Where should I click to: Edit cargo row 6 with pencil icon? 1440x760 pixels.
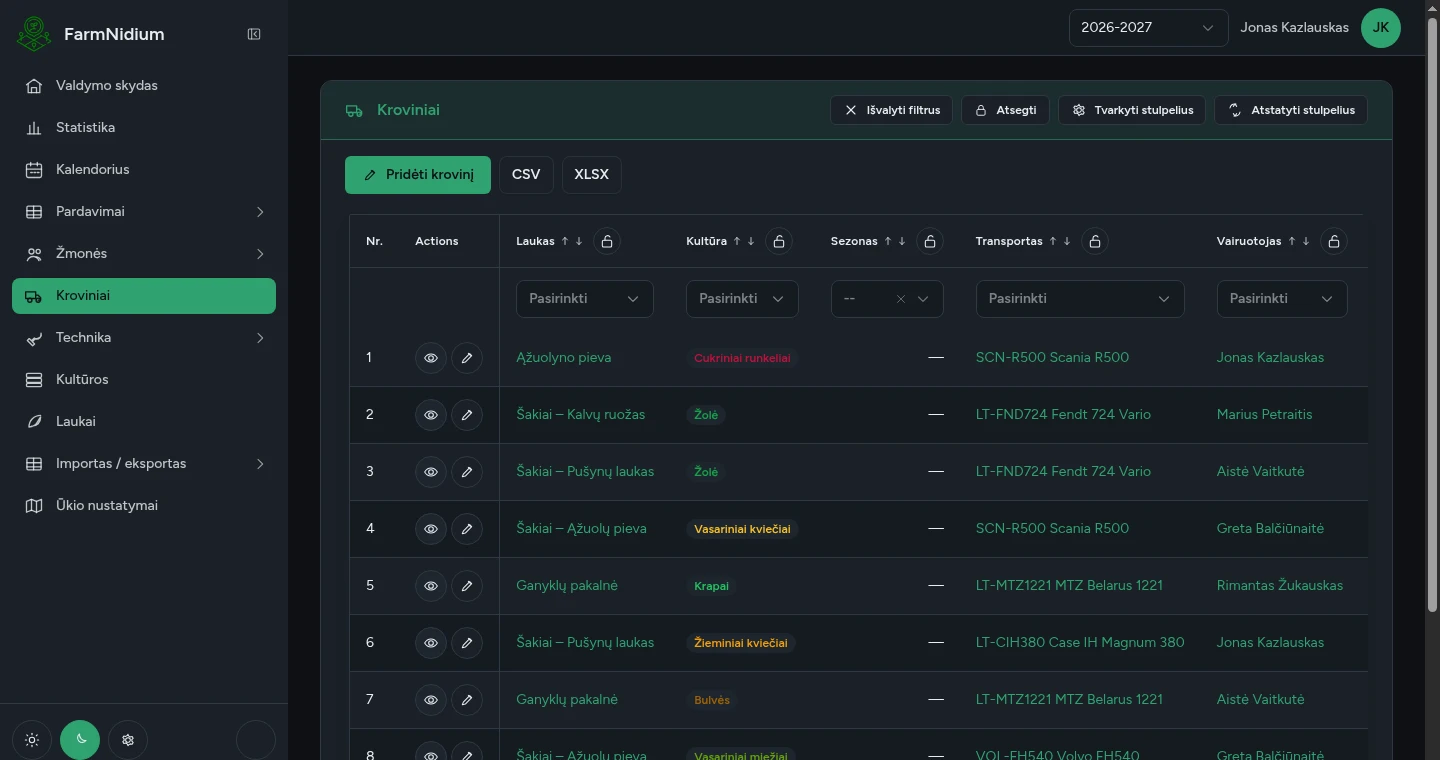coord(467,643)
